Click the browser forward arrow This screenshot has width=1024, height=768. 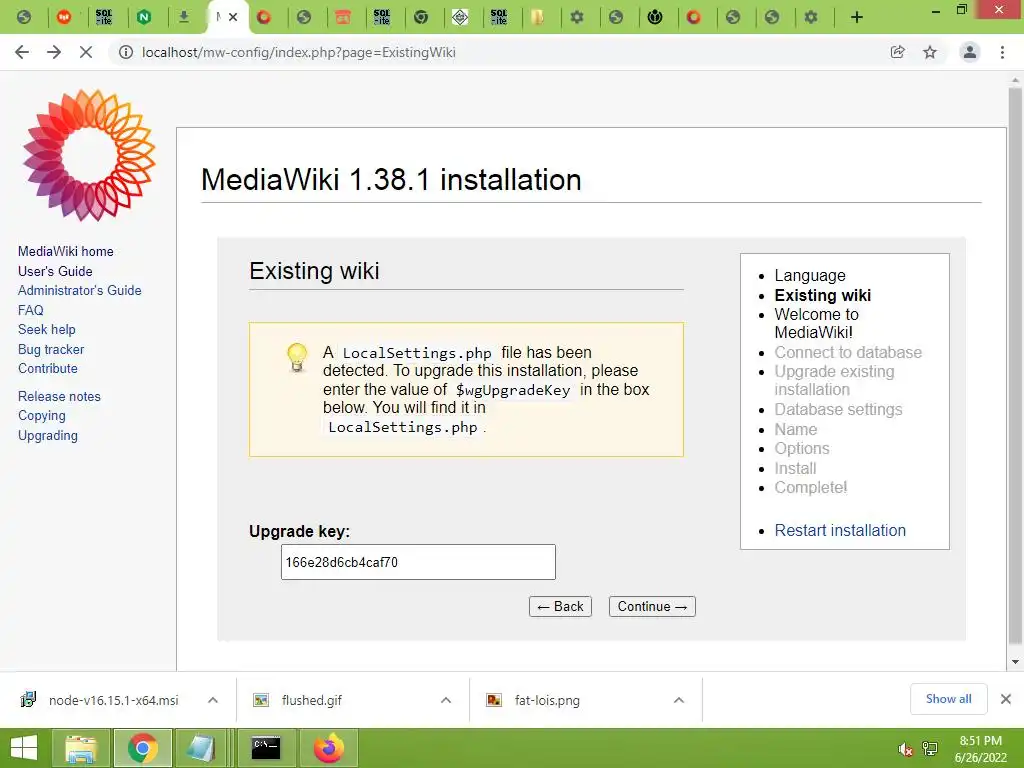(x=54, y=52)
